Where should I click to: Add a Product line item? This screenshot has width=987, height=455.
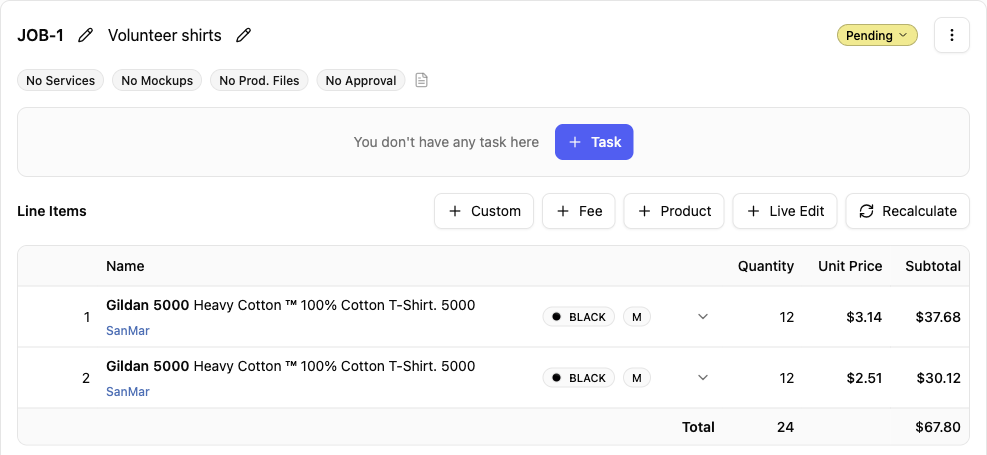(x=674, y=211)
